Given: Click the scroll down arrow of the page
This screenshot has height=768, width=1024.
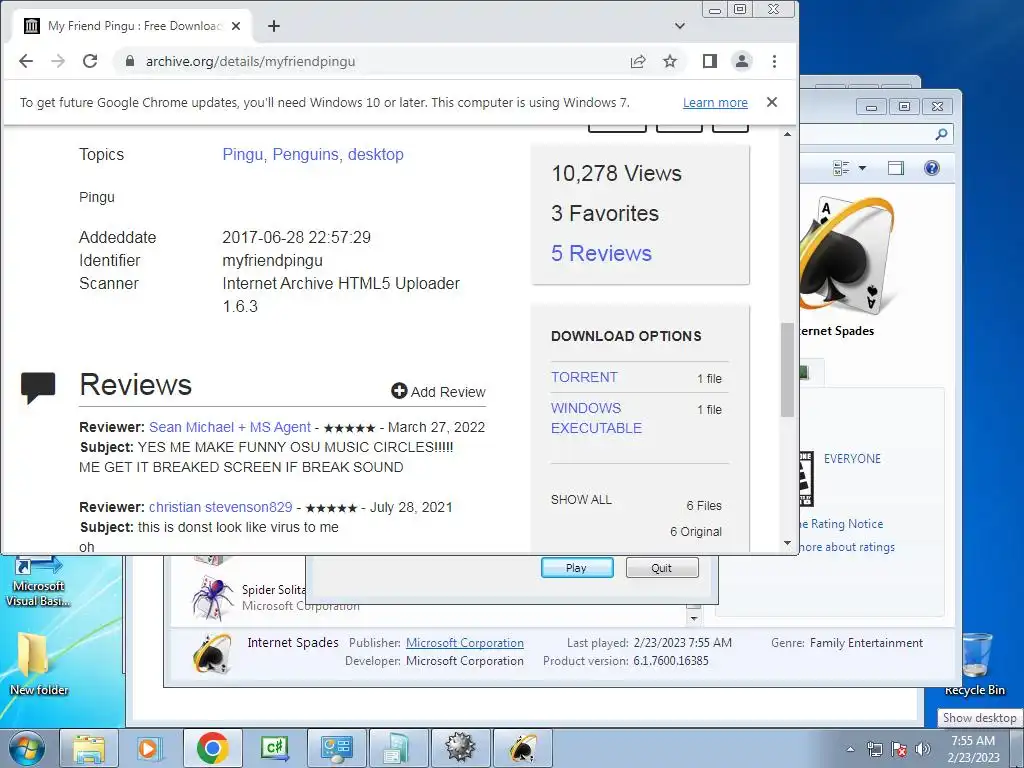Looking at the screenshot, I should (788, 543).
